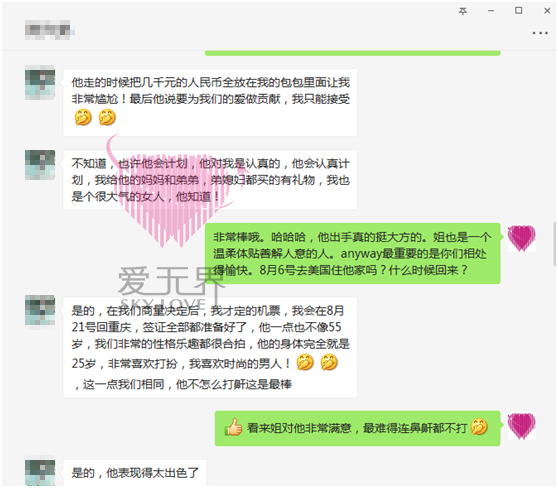Click the contact avatar beside the '他表现得太出色了' message
The image size is (558, 488).
(40, 472)
